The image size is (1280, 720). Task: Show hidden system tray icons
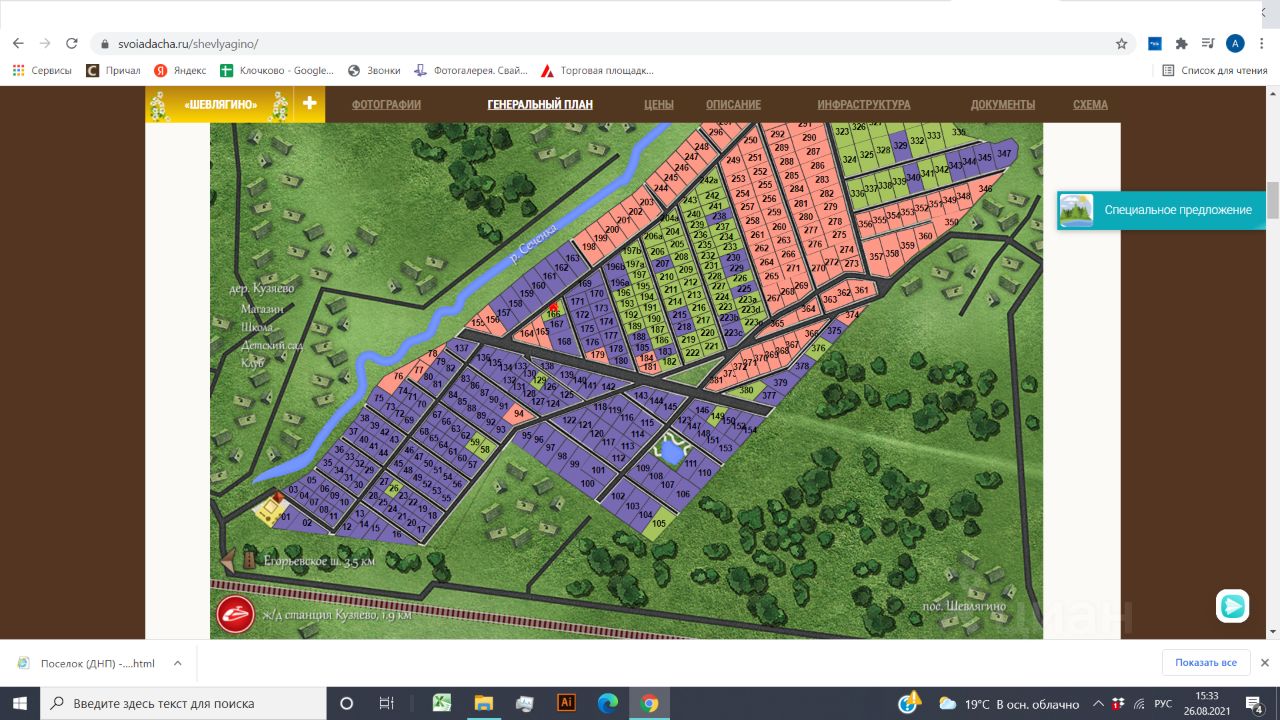tap(1098, 704)
